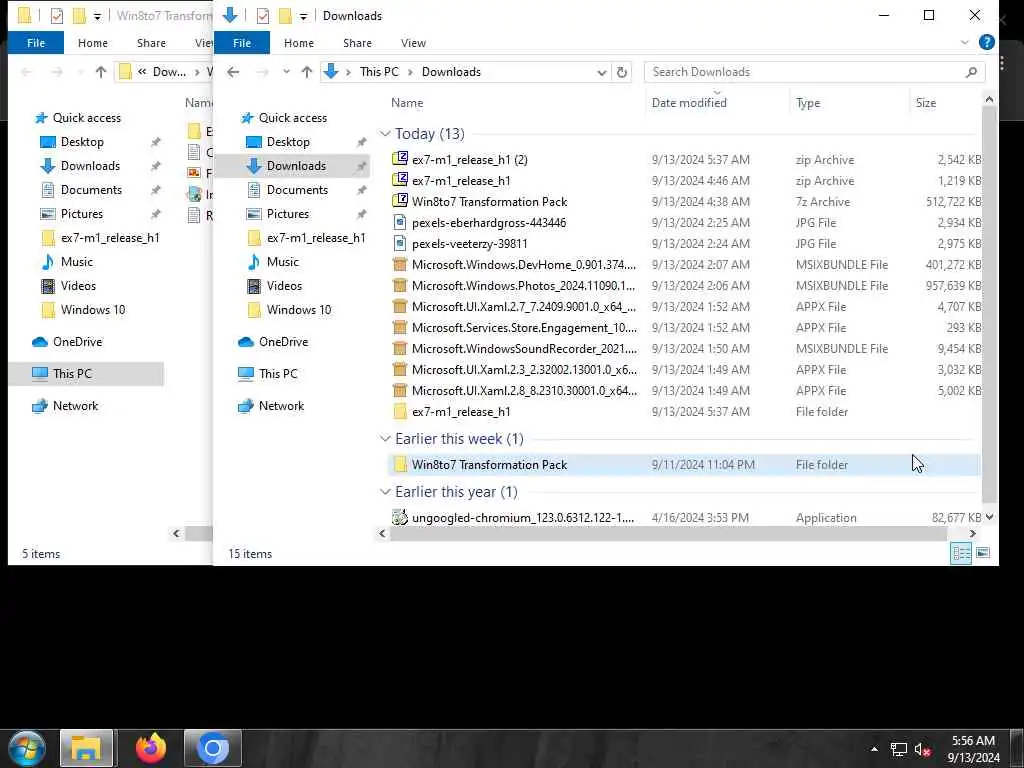Click the Back arrow in Downloads window
The height and width of the screenshot is (768, 1024).
pos(233,72)
